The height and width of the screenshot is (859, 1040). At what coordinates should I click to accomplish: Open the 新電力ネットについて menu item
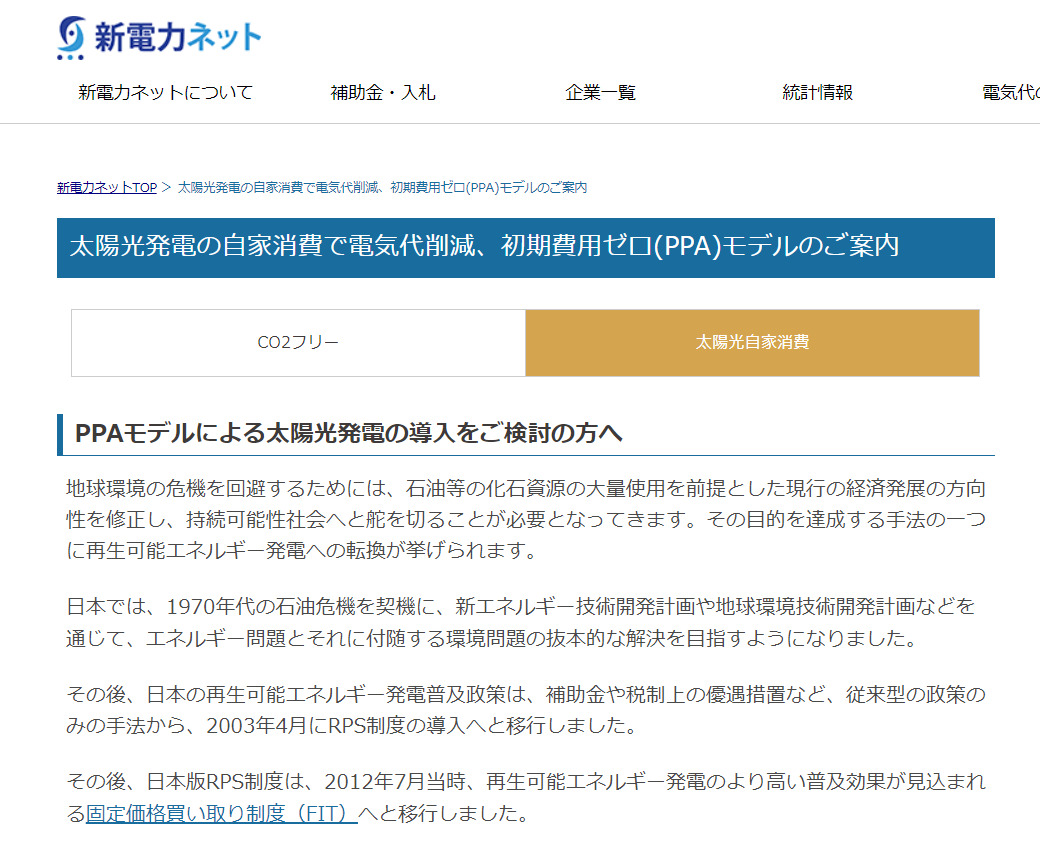(x=165, y=93)
